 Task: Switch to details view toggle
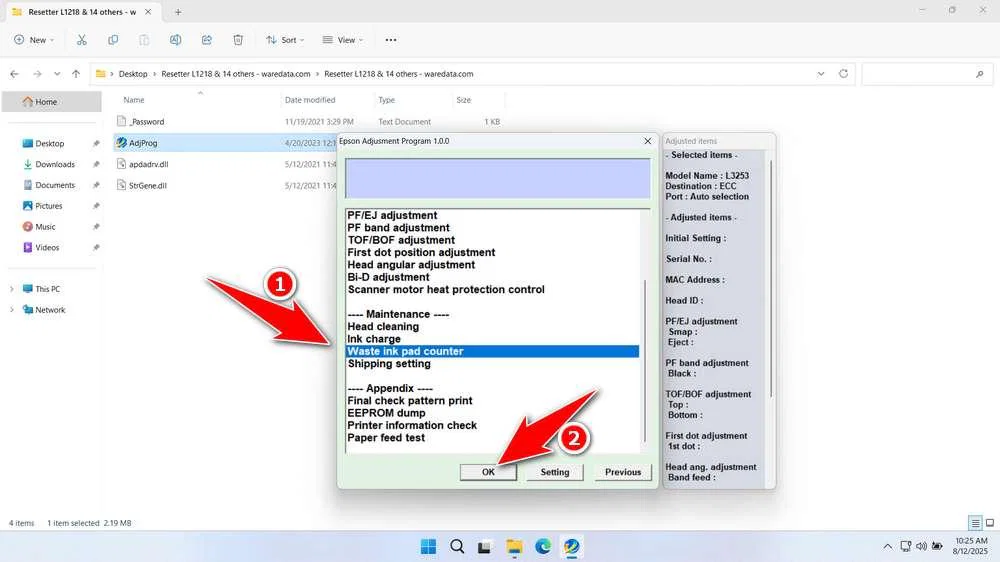[975, 523]
